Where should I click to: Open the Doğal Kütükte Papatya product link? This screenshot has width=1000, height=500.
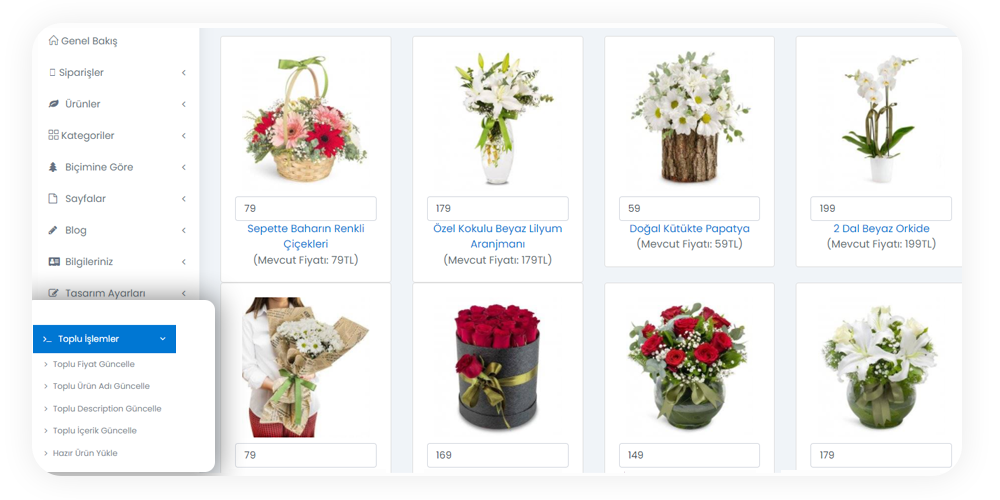pyautogui.click(x=689, y=228)
